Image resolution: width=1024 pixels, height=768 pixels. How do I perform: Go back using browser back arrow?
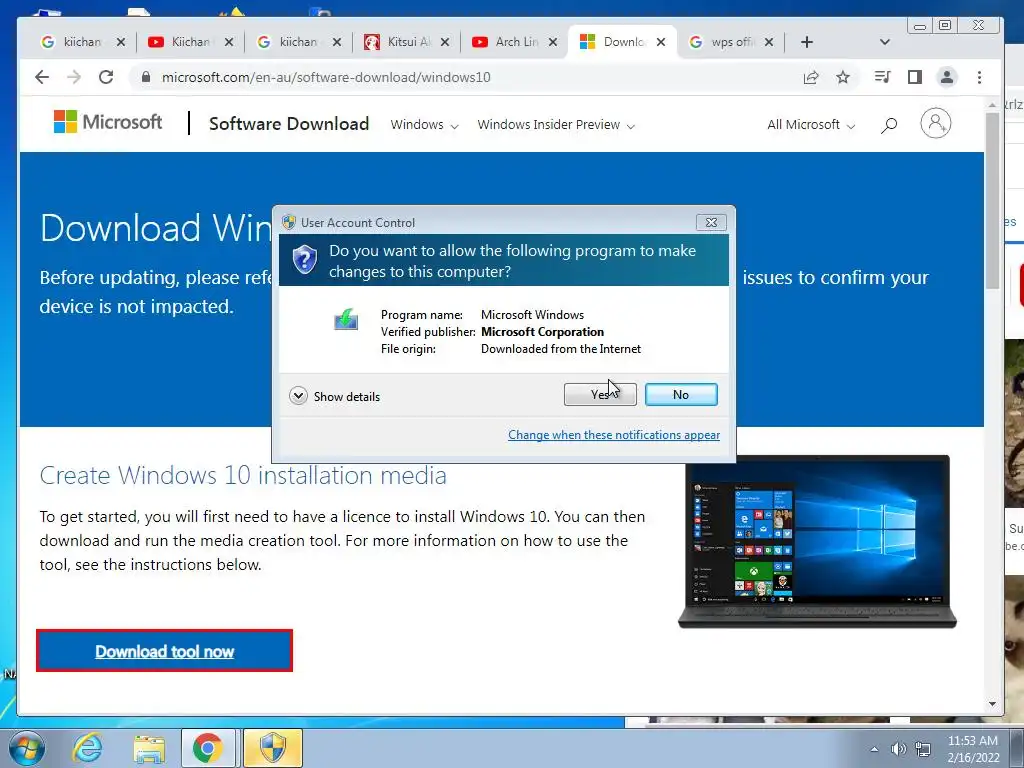[x=42, y=77]
